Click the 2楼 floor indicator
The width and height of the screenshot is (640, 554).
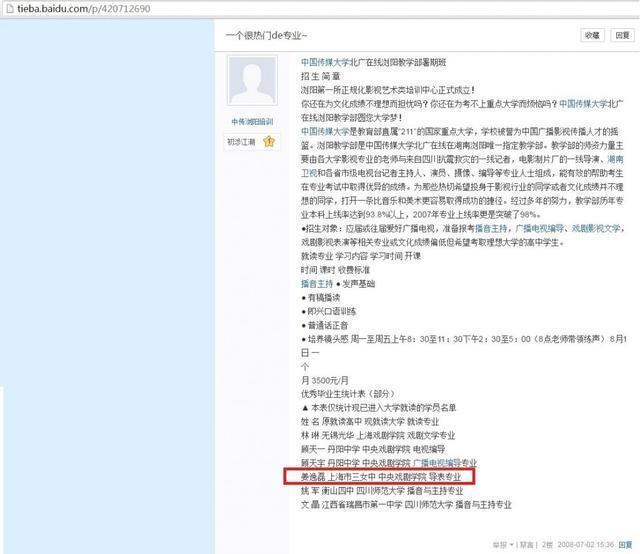pos(547,545)
